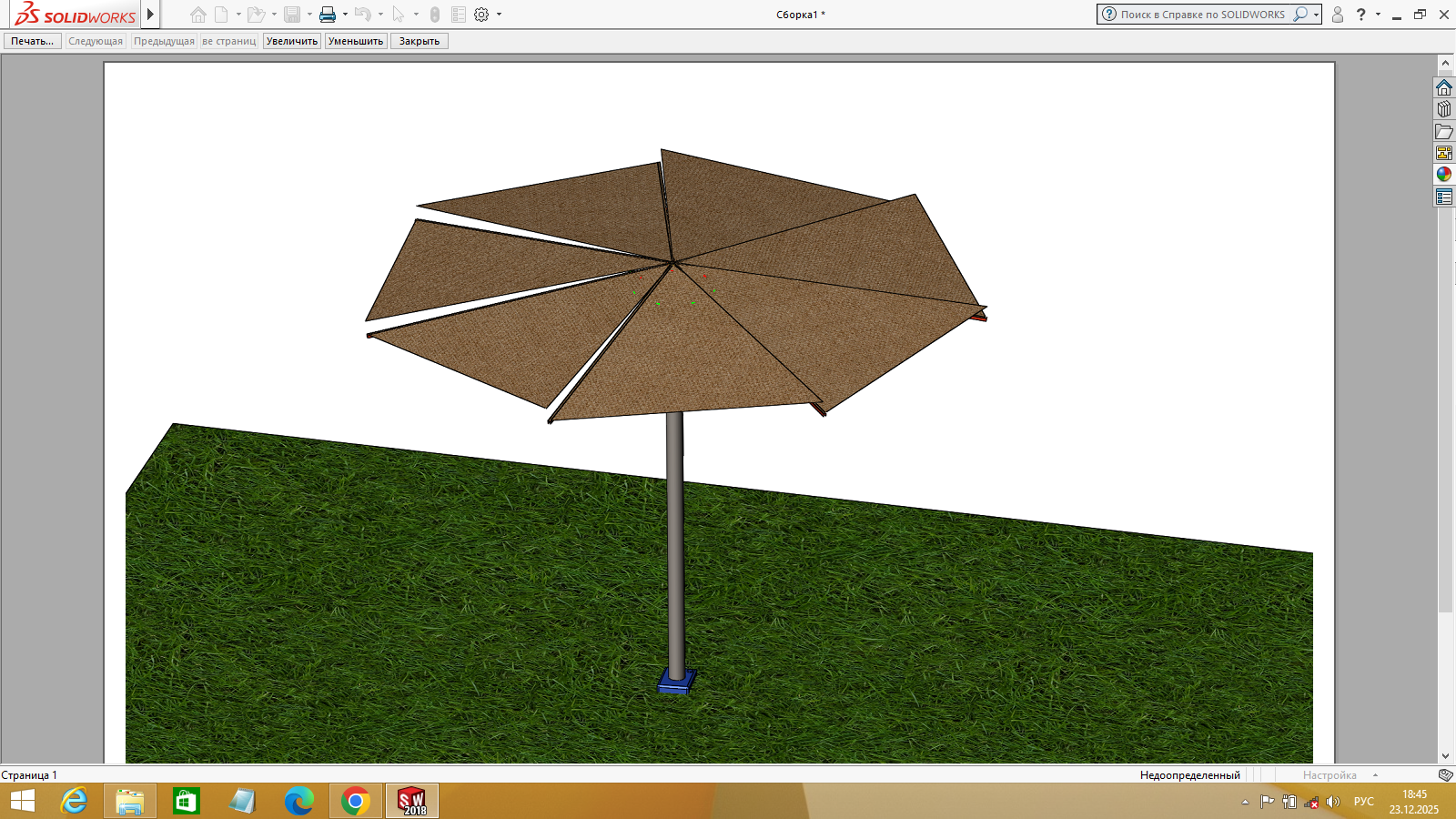
Task: Show hidden tray icons arrow
Action: tap(1245, 802)
